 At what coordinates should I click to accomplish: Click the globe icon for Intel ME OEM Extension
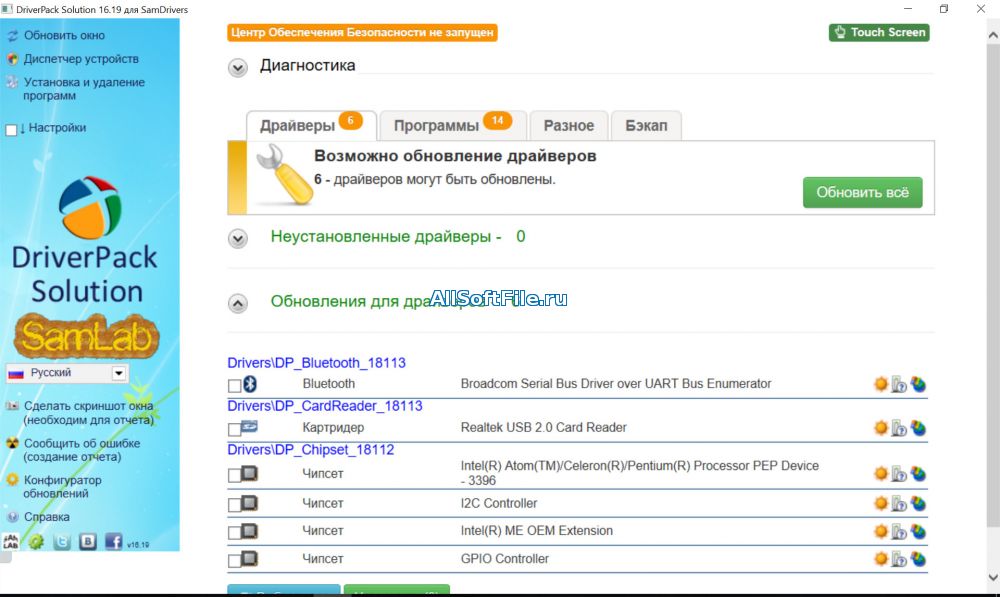918,531
